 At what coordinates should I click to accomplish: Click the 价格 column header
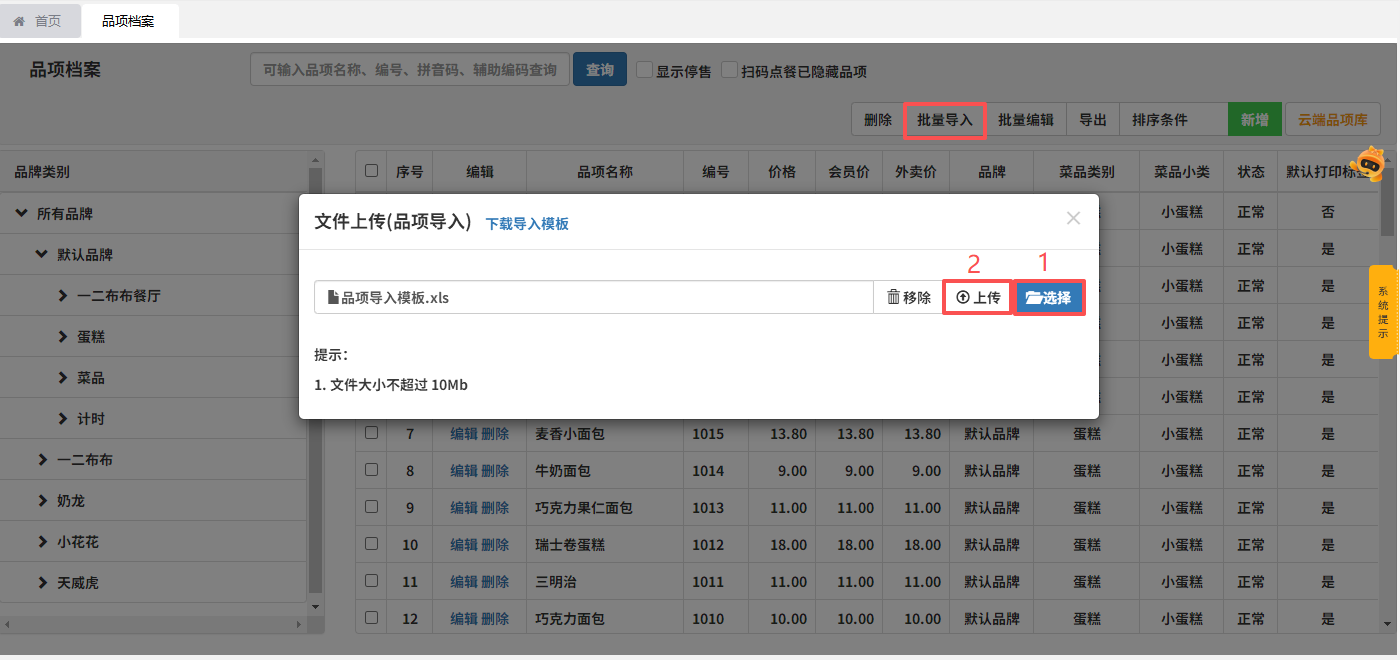[x=782, y=171]
